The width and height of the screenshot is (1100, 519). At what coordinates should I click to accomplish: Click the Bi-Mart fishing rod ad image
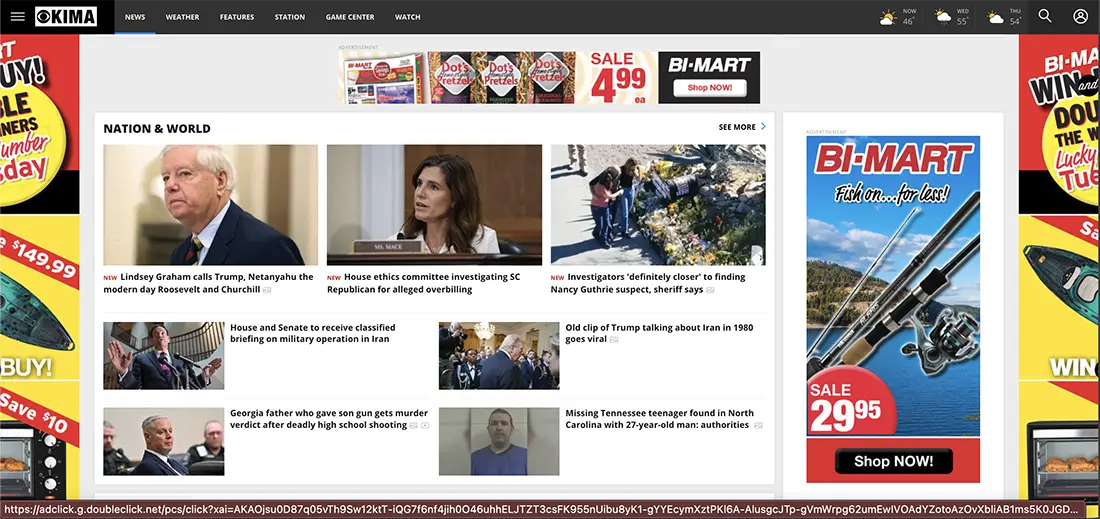point(893,309)
